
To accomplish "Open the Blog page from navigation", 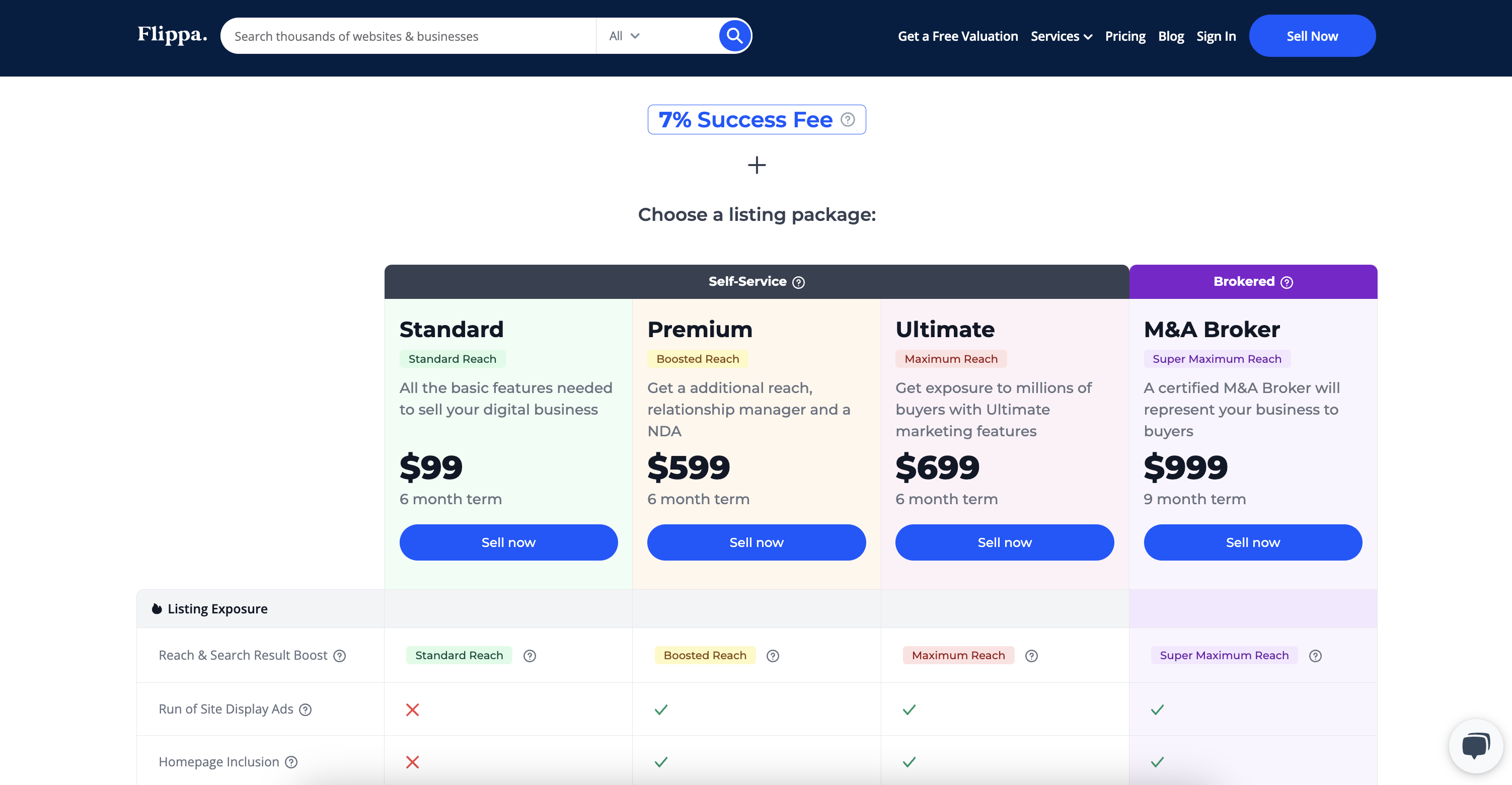I will click(1171, 36).
